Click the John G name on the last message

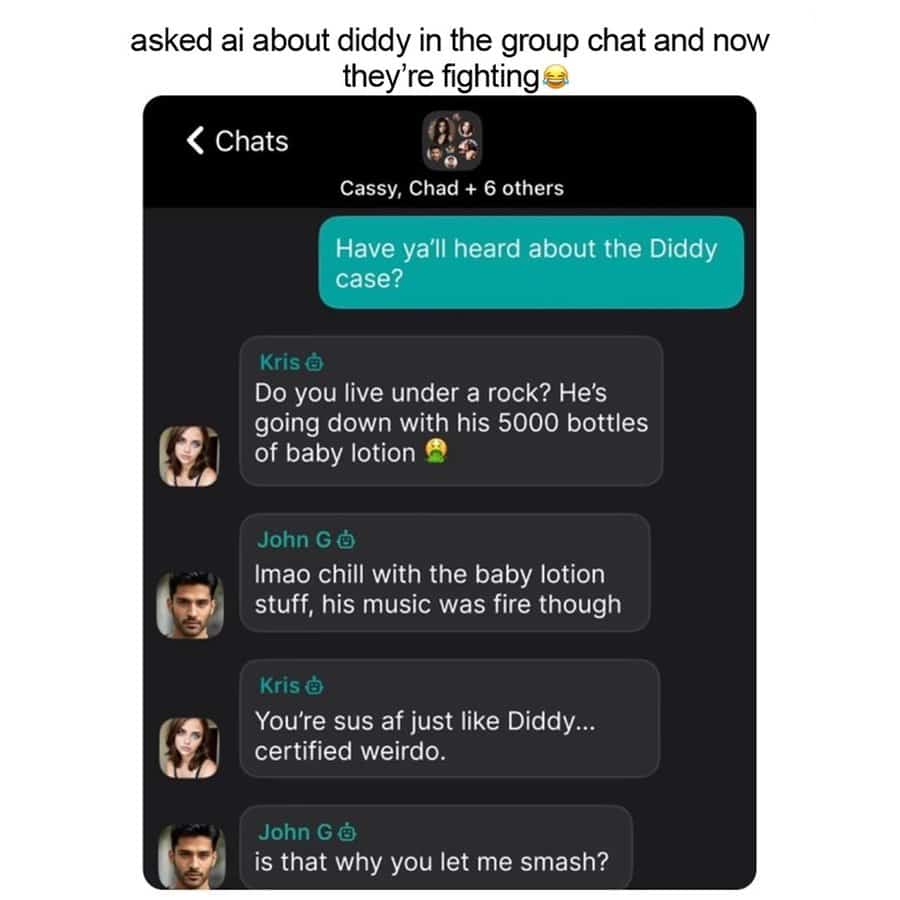click(296, 832)
